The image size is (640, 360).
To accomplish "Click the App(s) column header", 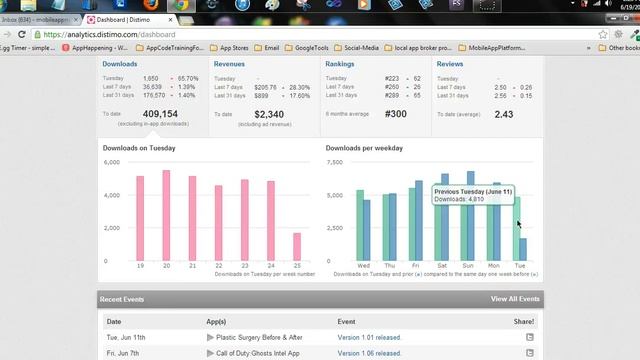I will click(216, 322).
